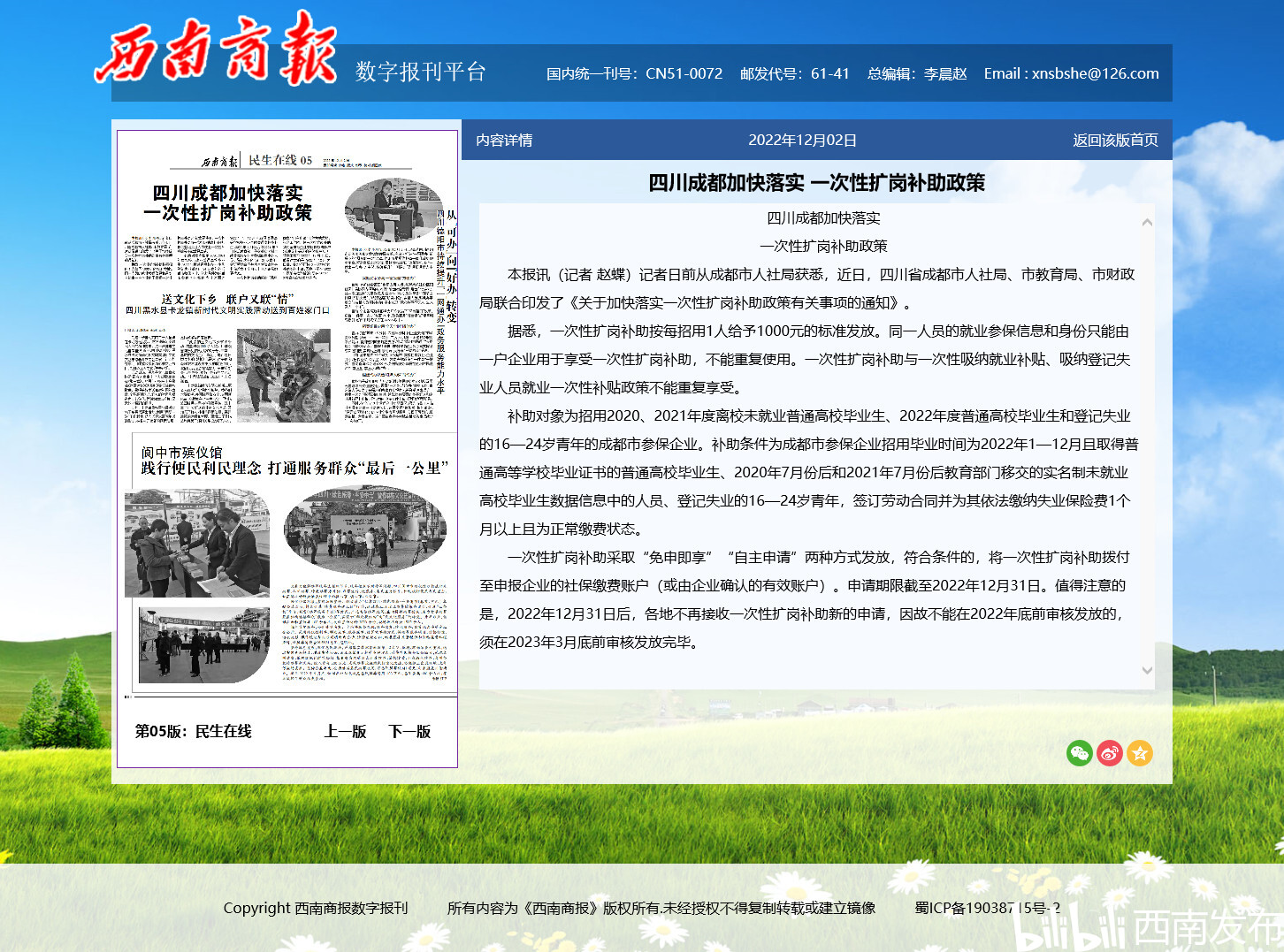Open 阆中市殡仪馆 article in page thumbnail
Screen dimensions: 1284x952
(x=294, y=461)
